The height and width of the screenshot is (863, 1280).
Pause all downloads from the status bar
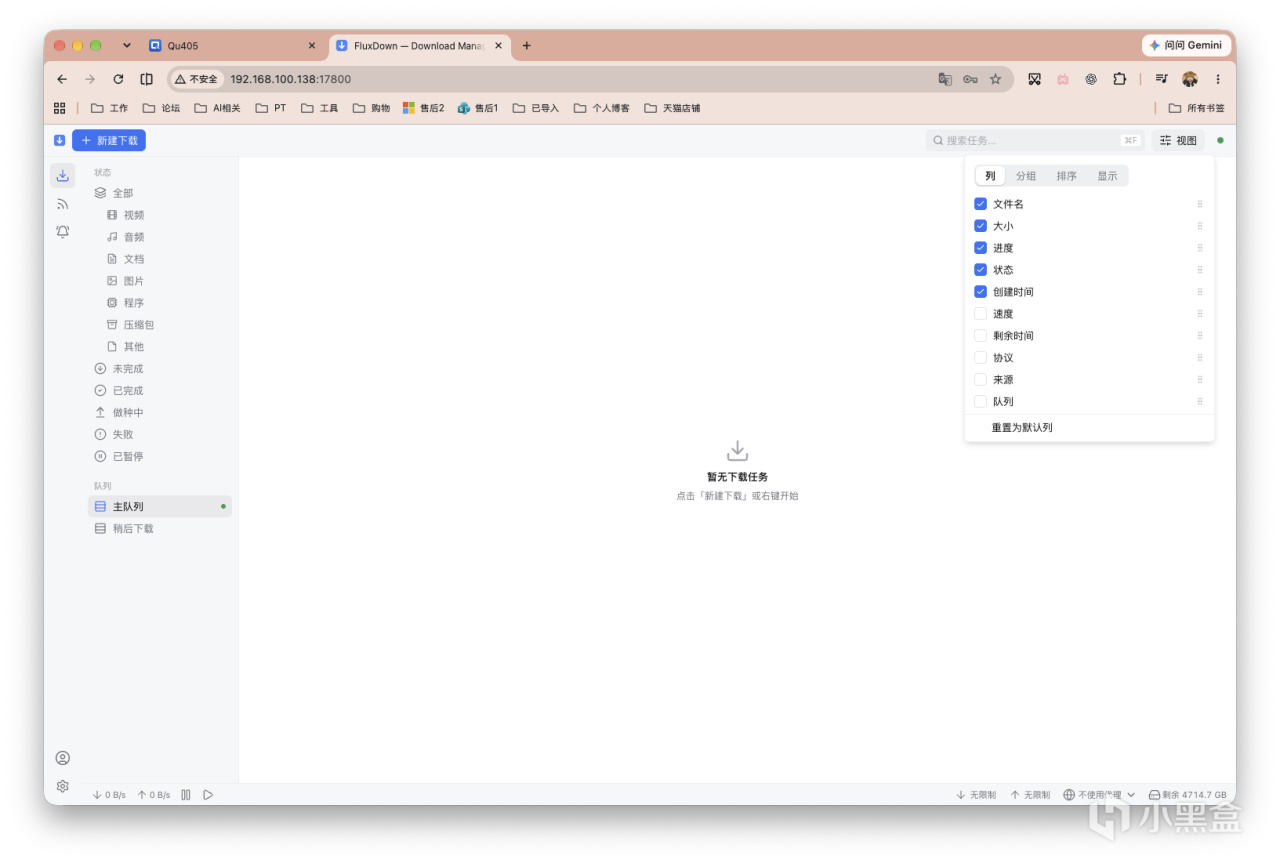click(x=186, y=795)
